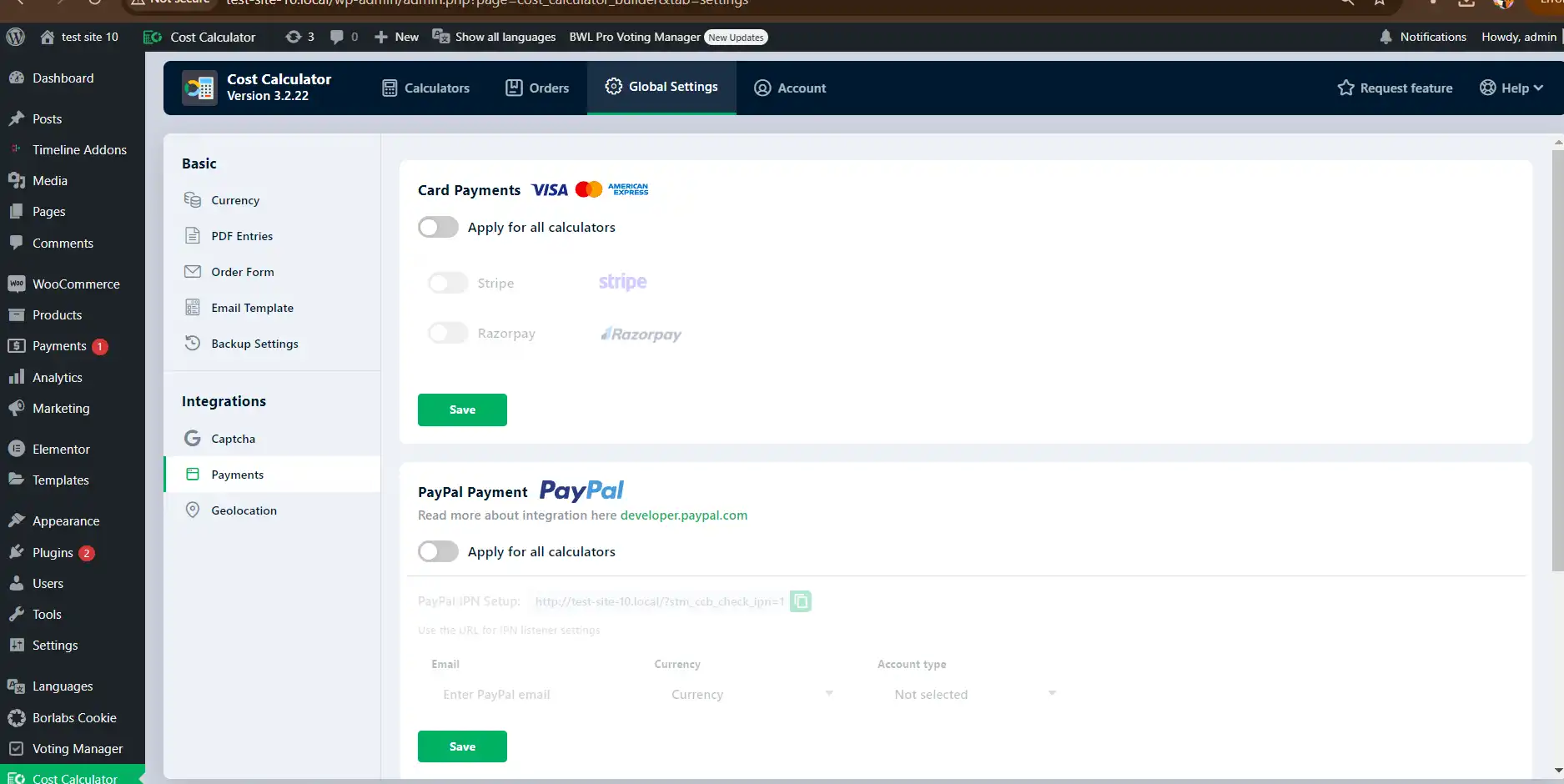Enable the Razorpay toggle
The height and width of the screenshot is (784, 1564).
coord(448,333)
